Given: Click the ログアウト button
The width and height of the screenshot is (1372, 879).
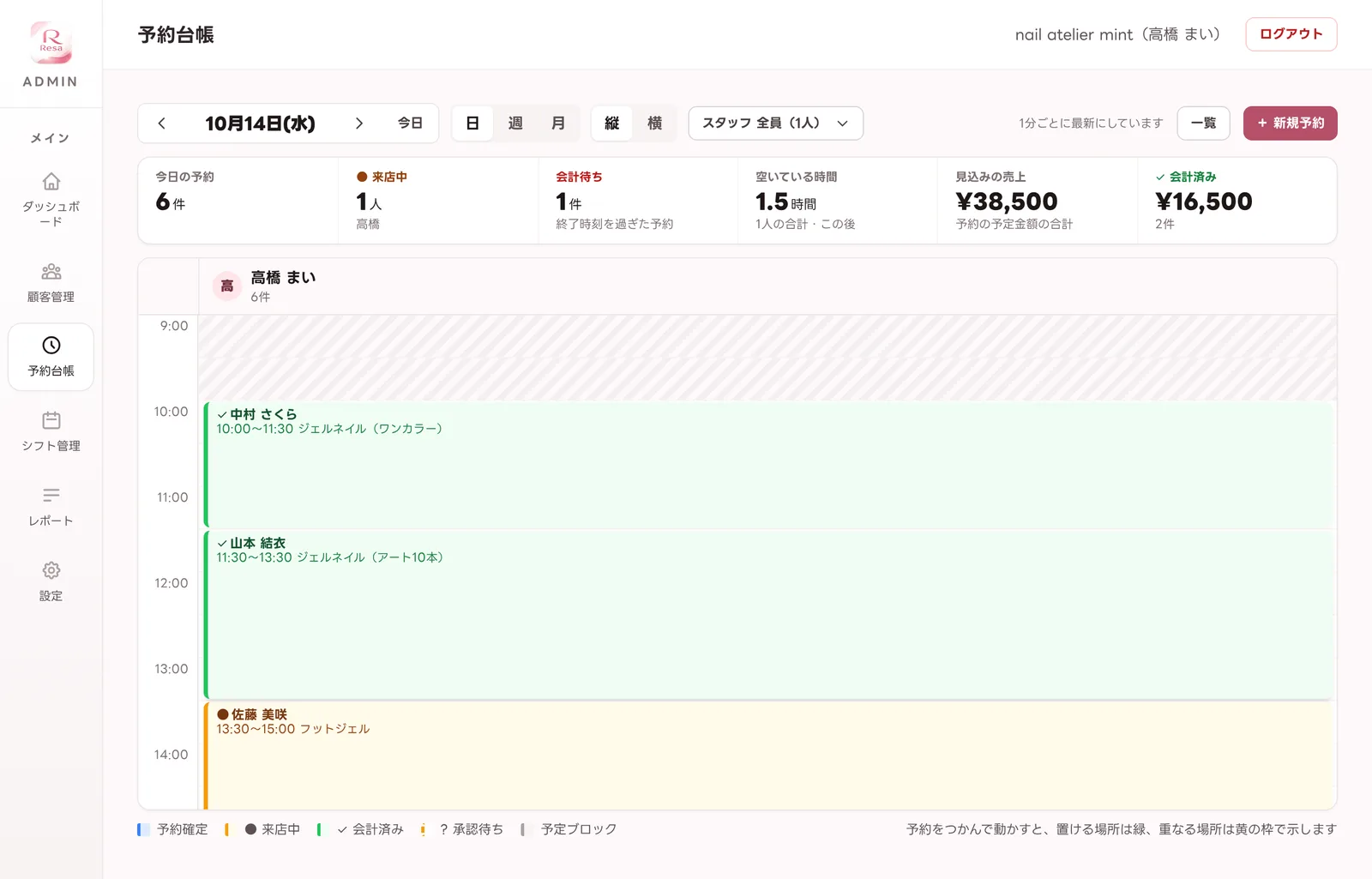Looking at the screenshot, I should (1291, 34).
